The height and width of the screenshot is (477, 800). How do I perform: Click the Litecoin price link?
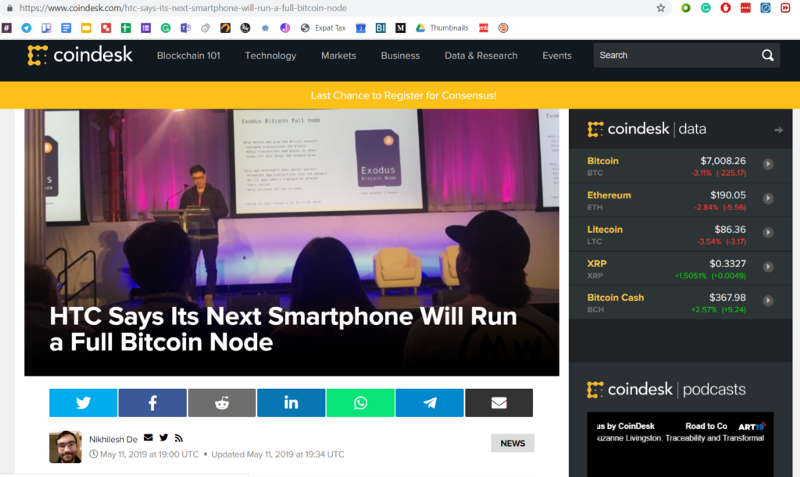point(605,229)
